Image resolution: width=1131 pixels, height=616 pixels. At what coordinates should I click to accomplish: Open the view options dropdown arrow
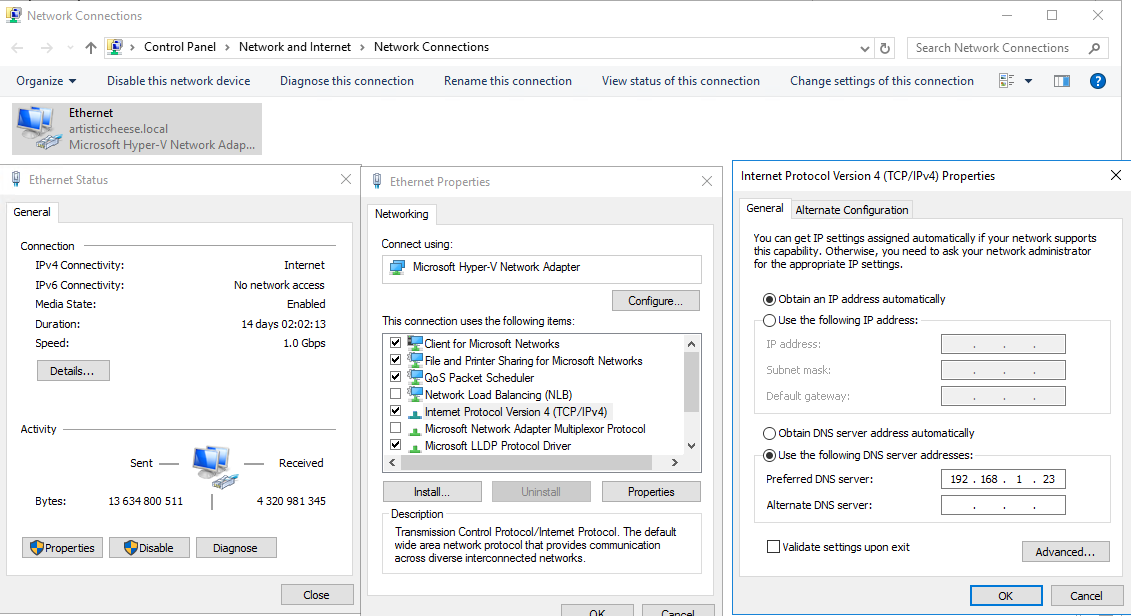pyautogui.click(x=1028, y=81)
